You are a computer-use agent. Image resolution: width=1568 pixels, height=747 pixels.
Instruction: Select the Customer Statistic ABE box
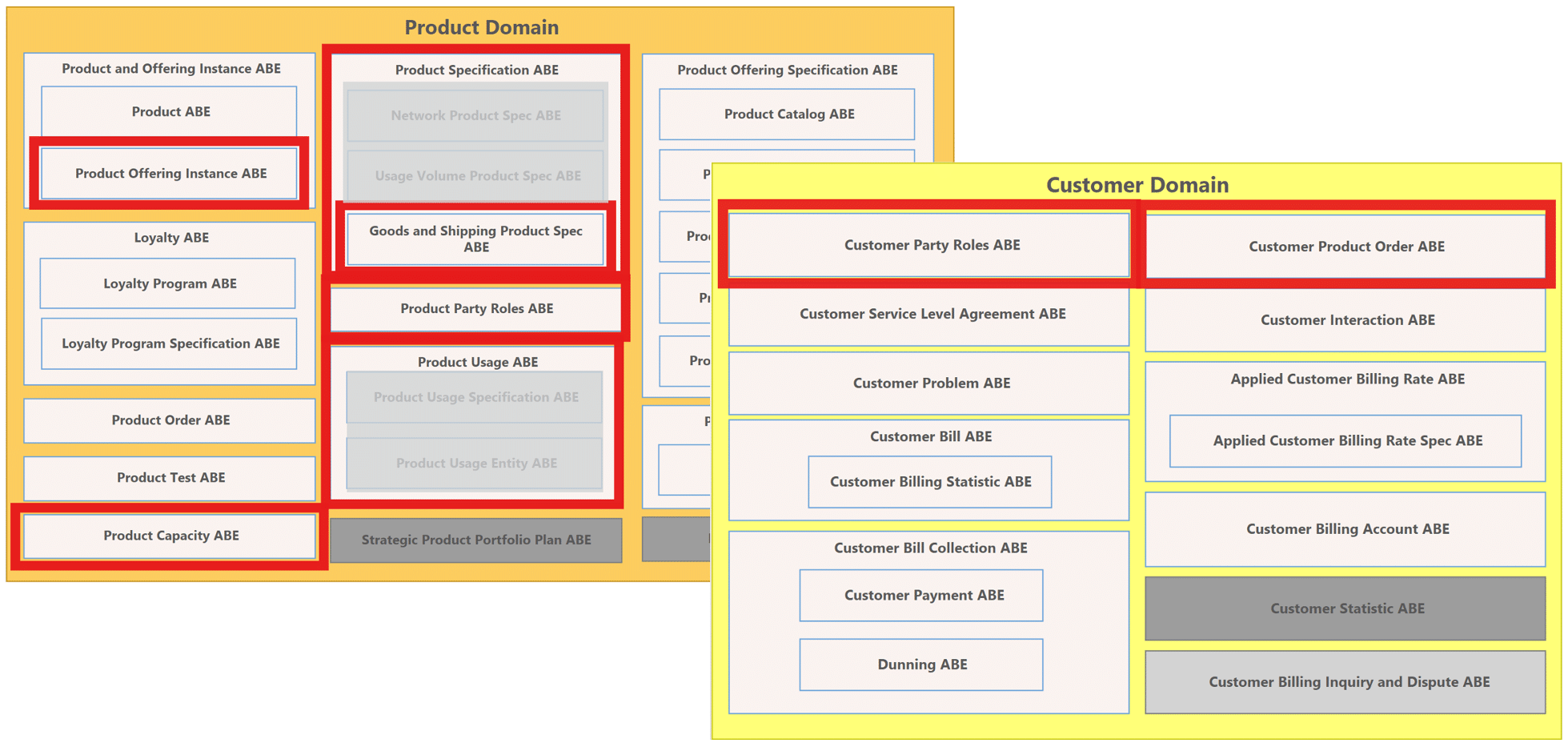[x=1345, y=608]
